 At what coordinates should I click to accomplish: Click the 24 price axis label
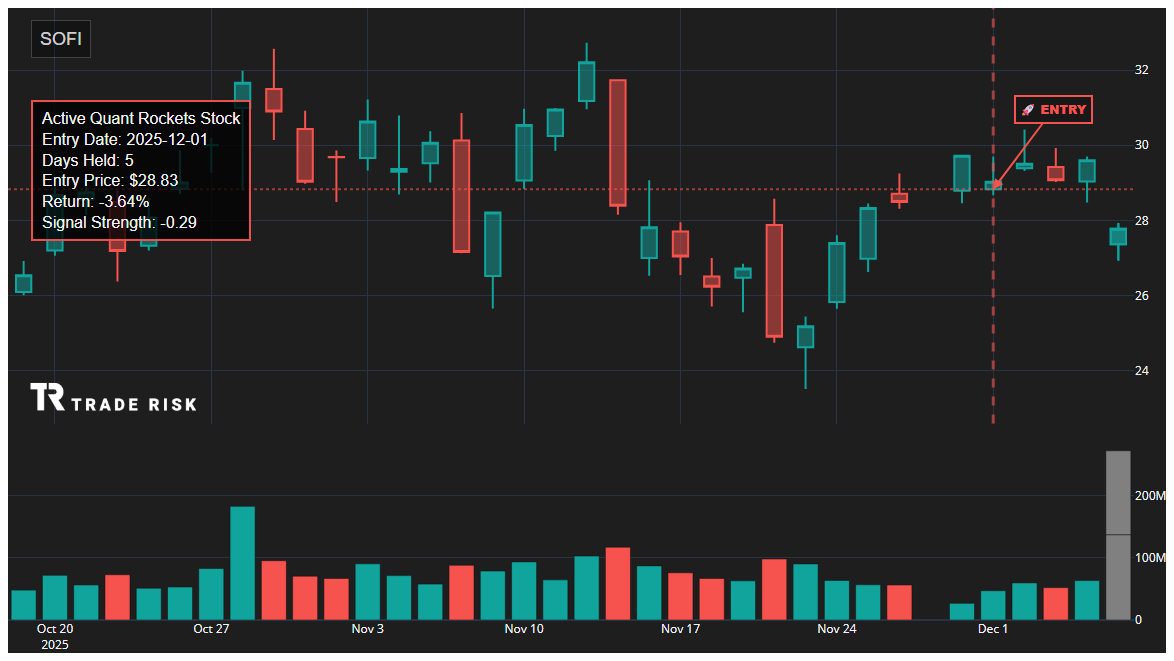pos(1142,371)
